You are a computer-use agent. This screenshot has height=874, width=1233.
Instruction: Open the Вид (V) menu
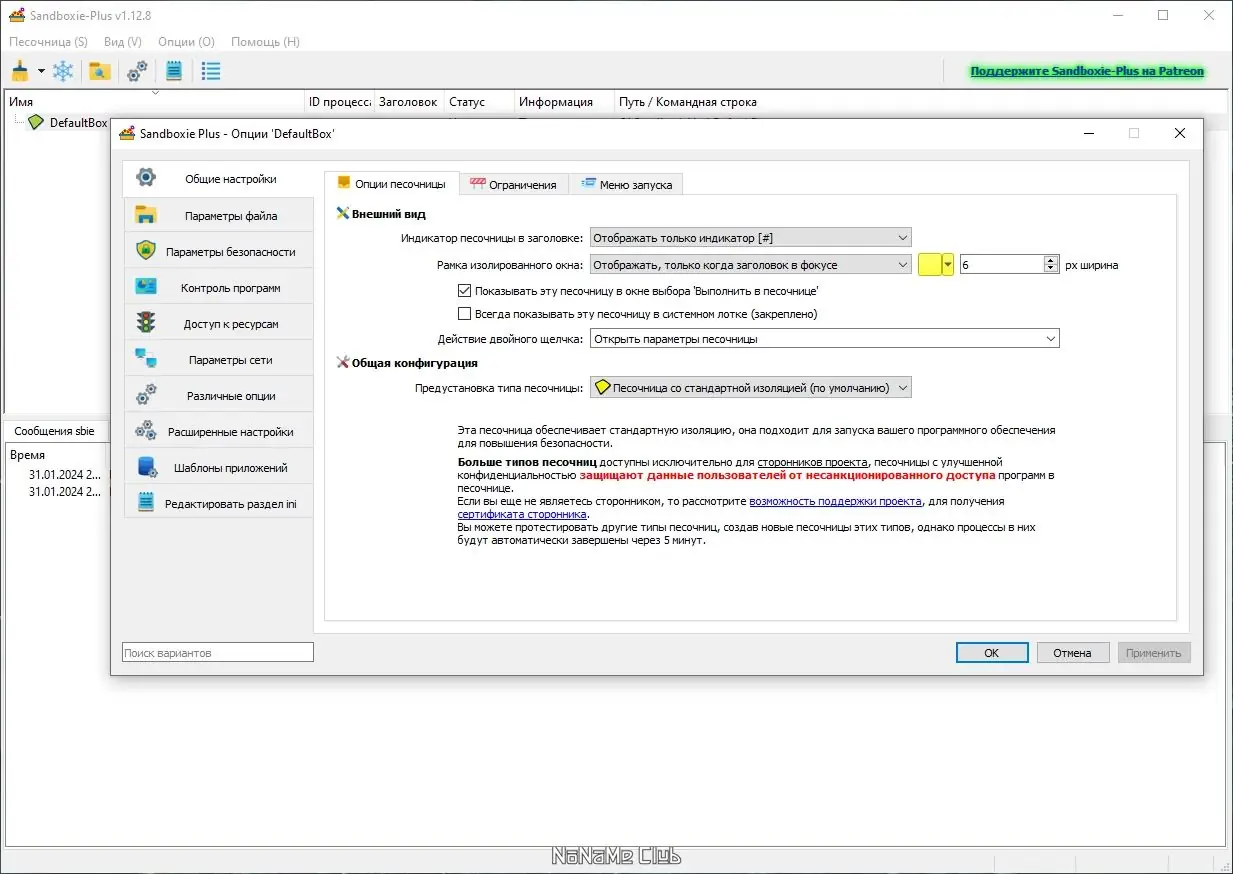122,42
